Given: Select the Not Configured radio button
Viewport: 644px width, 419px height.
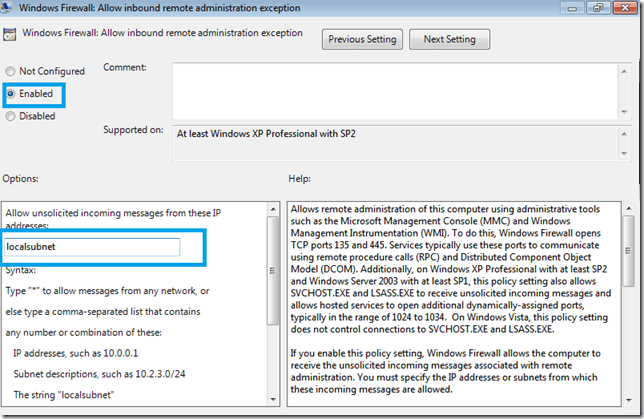Looking at the screenshot, I should tap(11, 72).
